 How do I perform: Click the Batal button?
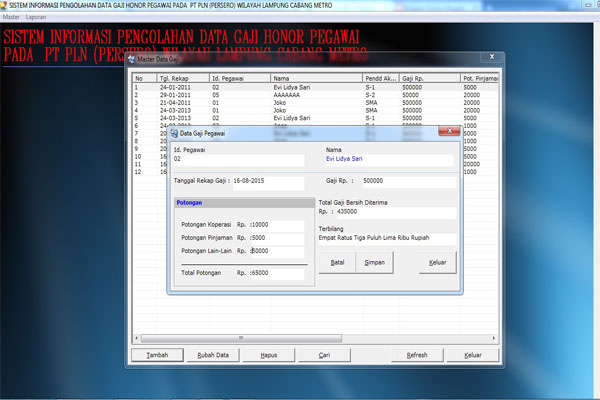pos(337,263)
